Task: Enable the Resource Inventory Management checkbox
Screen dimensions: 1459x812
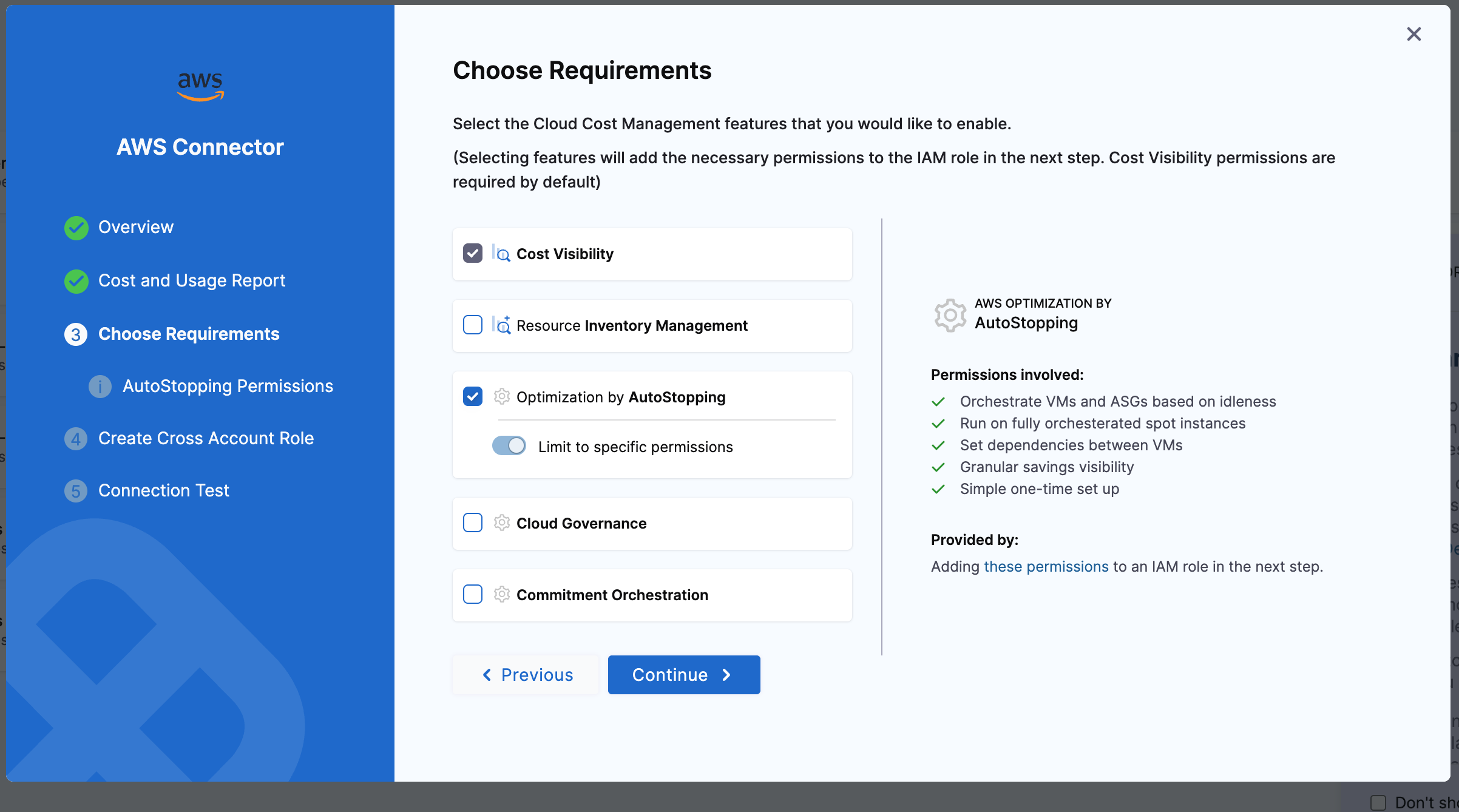Action: (473, 325)
